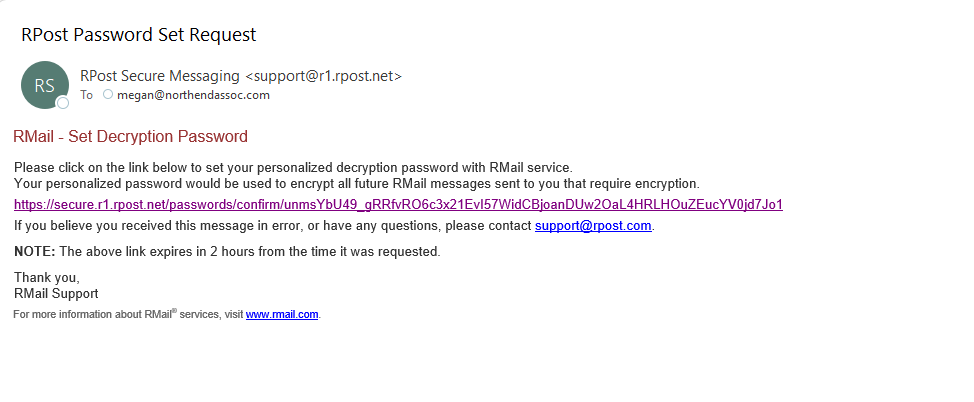Select the recipient address megan@northendassoc.com
Viewport: 974px width, 402px height.
pos(193,95)
